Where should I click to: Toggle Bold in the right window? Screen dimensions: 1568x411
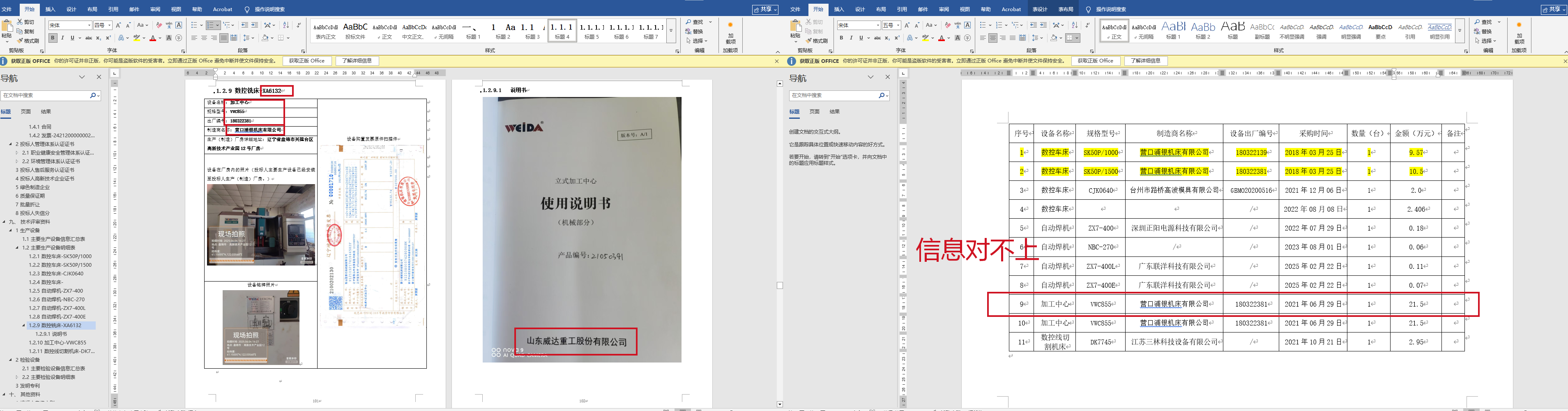click(x=841, y=38)
